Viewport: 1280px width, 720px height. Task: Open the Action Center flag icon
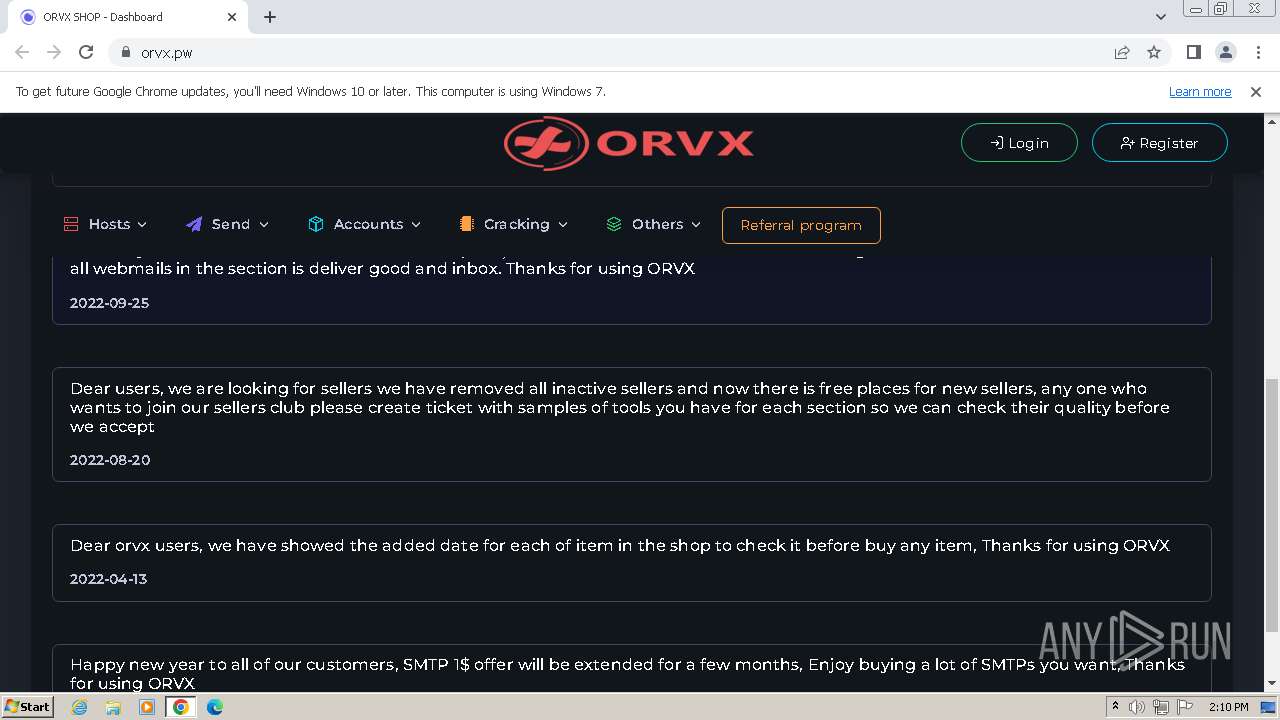click(x=1185, y=707)
